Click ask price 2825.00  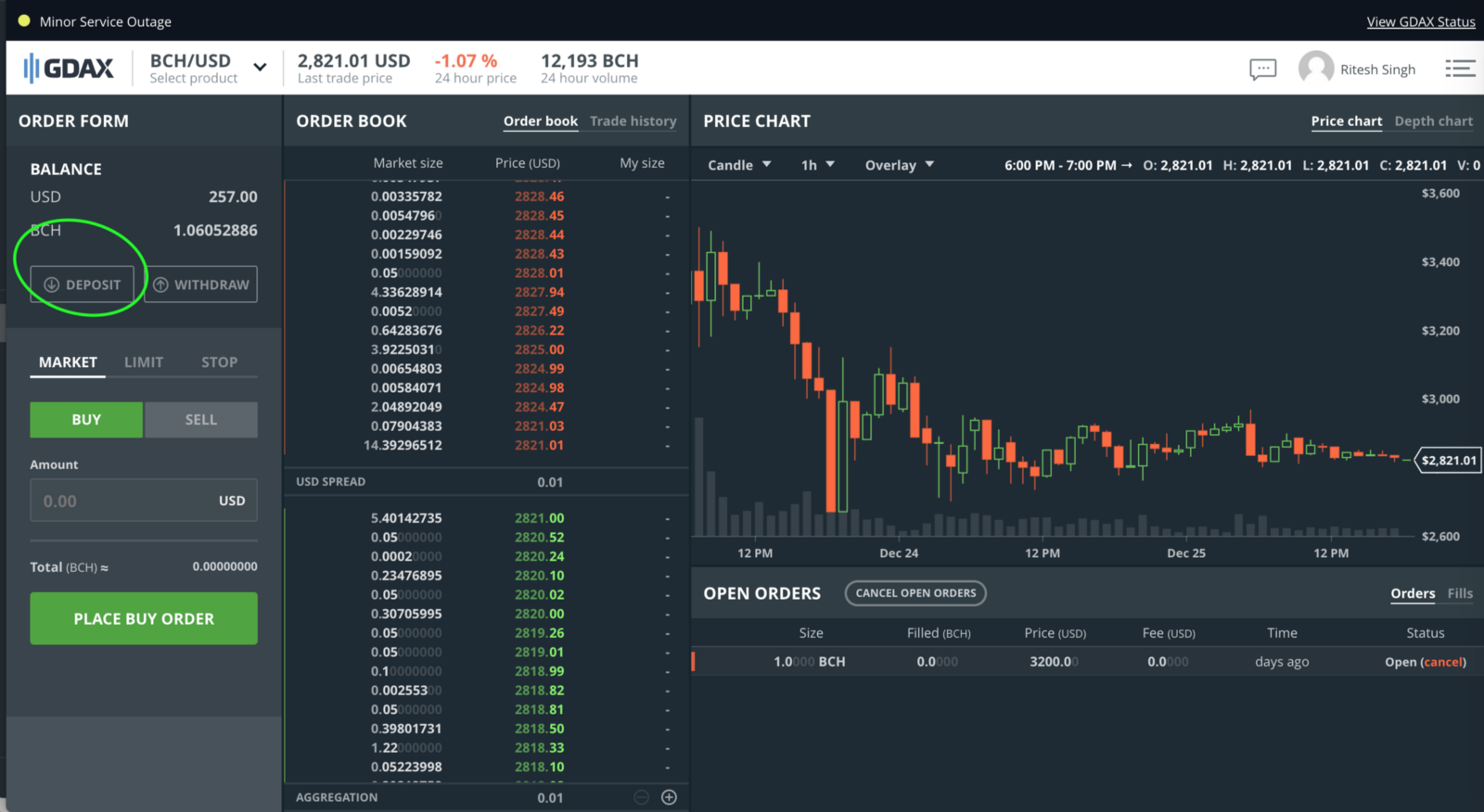tap(539, 349)
